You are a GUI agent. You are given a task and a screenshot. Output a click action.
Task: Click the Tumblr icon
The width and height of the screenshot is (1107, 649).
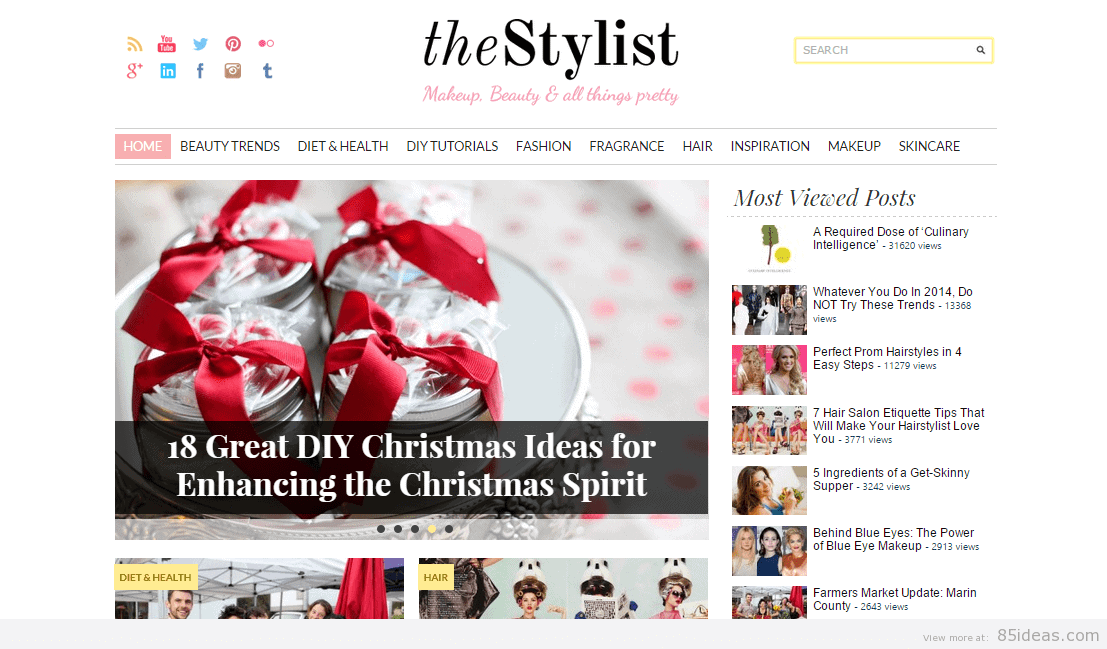coord(267,71)
